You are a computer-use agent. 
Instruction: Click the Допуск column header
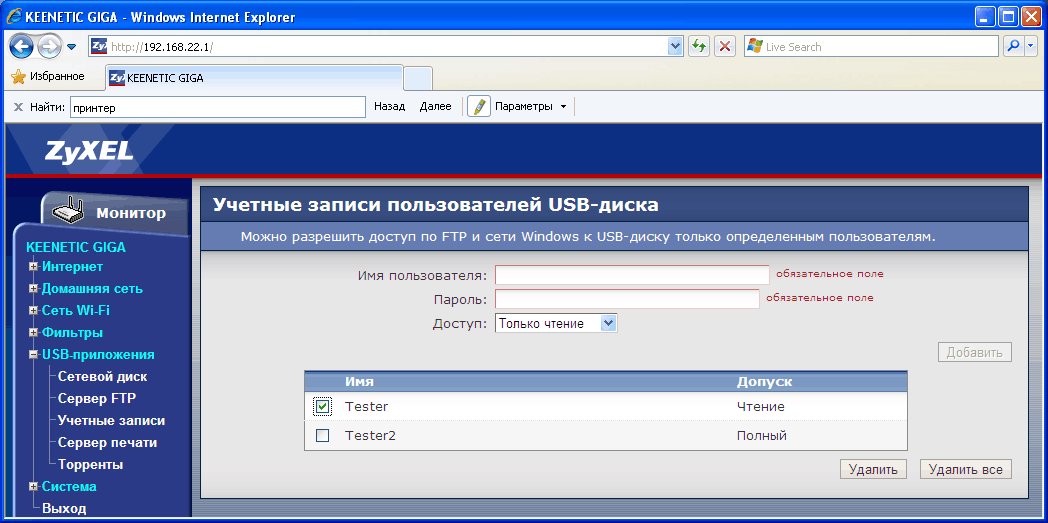[764, 381]
